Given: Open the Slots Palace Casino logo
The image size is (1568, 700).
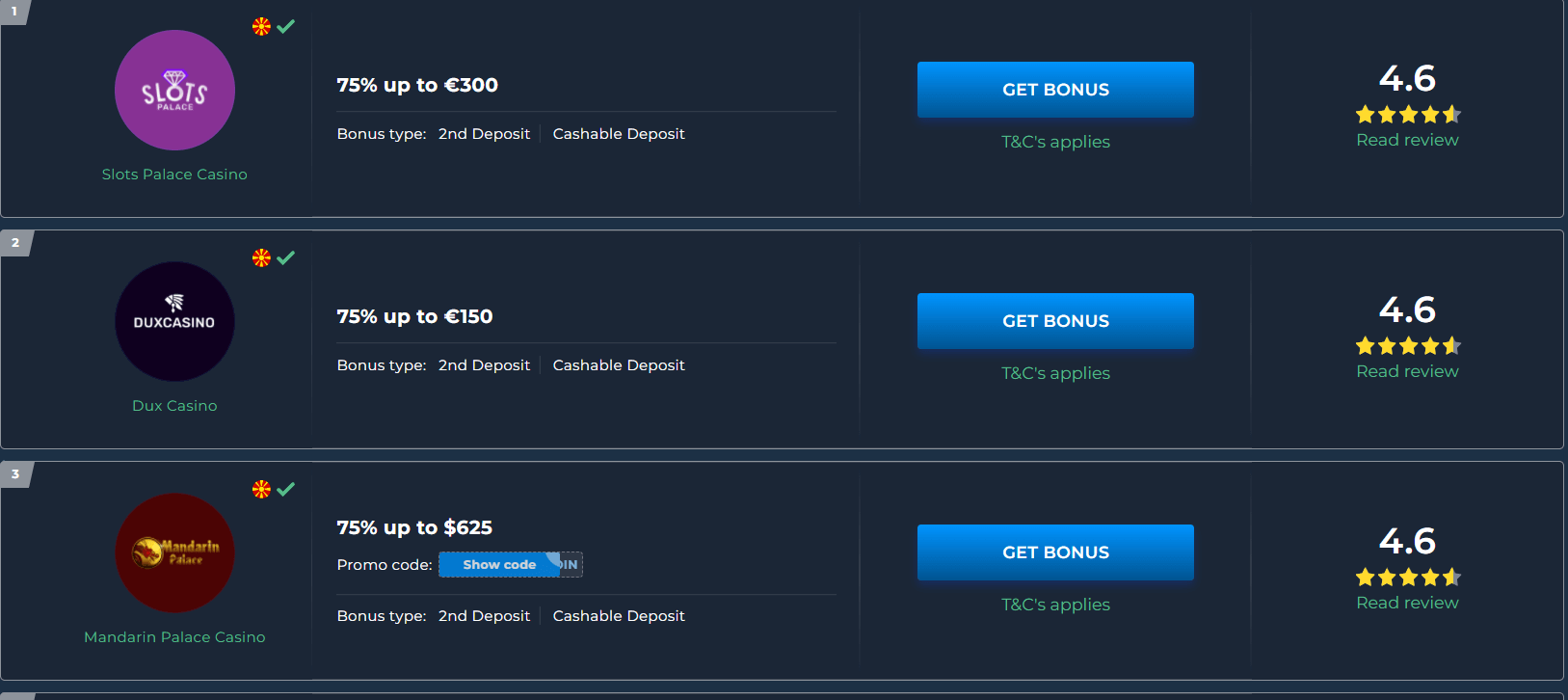Looking at the screenshot, I should (x=174, y=90).
